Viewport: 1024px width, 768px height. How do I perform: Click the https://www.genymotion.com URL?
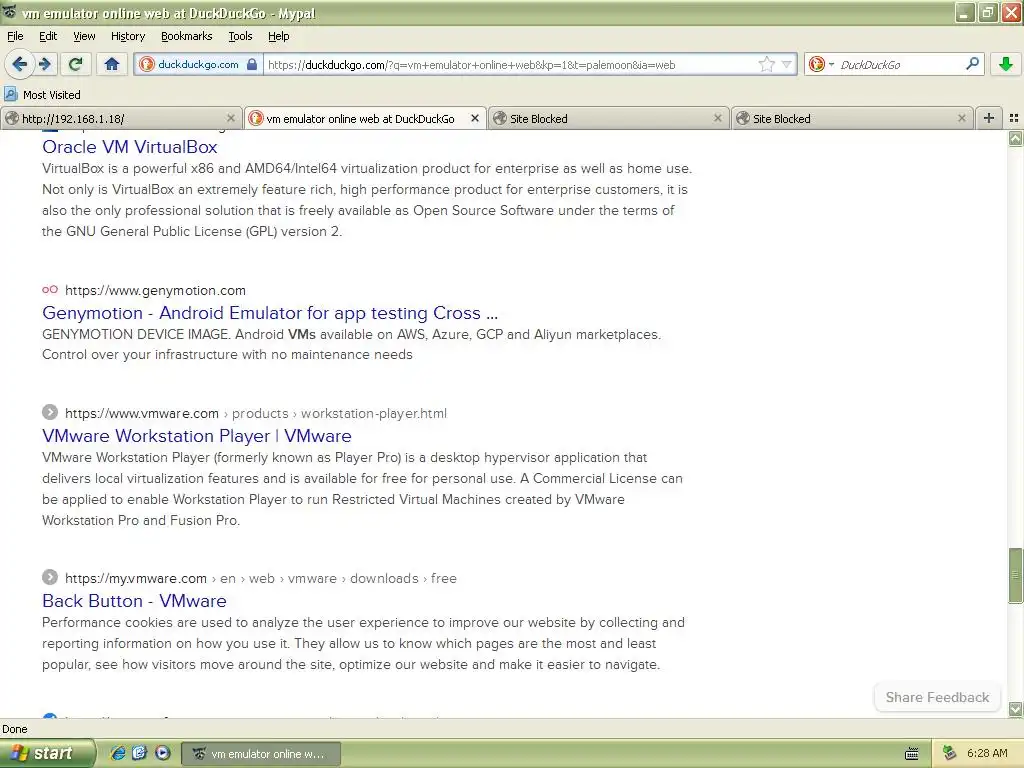click(155, 291)
